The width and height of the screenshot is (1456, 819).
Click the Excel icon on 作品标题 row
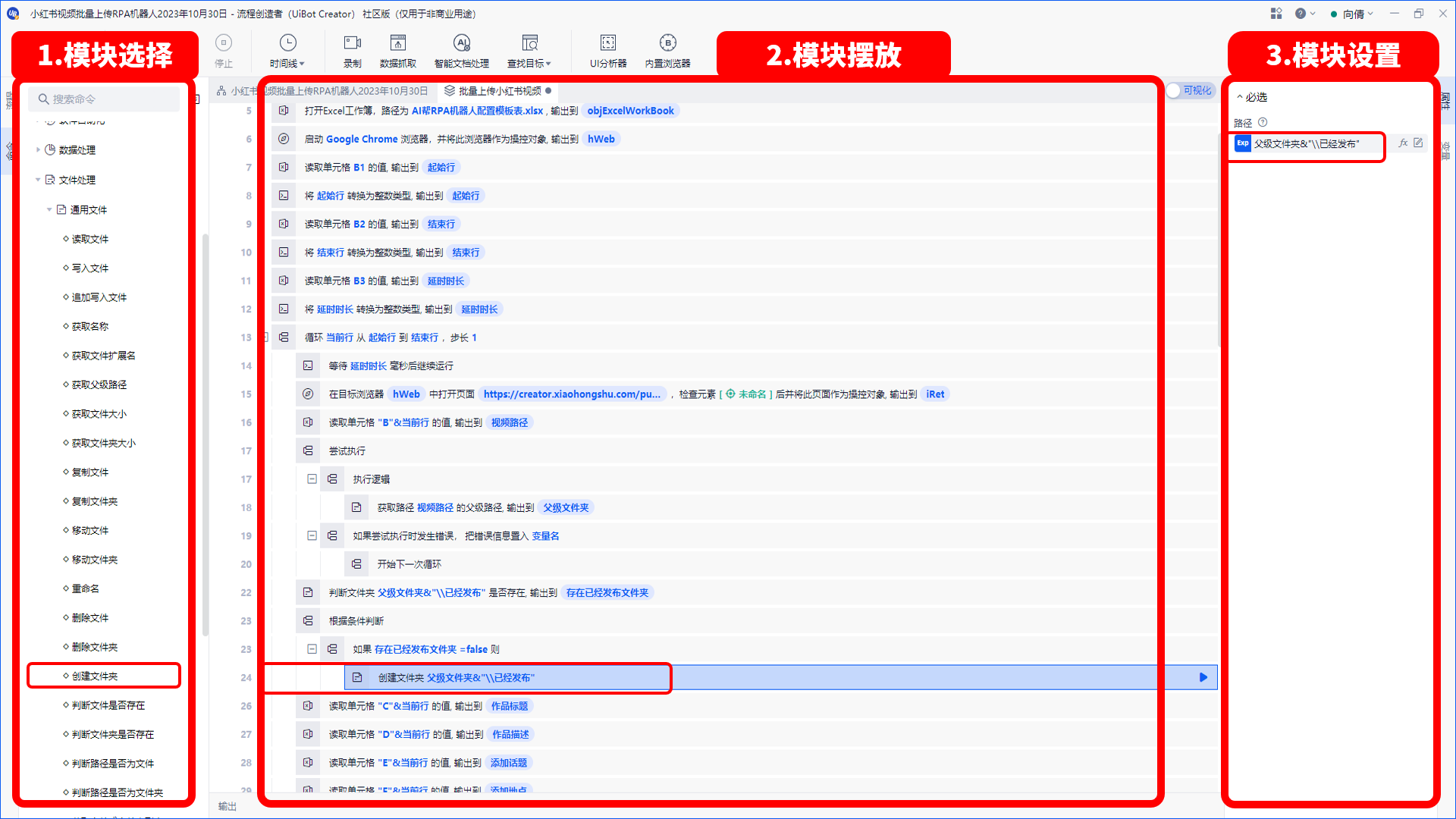coord(308,706)
